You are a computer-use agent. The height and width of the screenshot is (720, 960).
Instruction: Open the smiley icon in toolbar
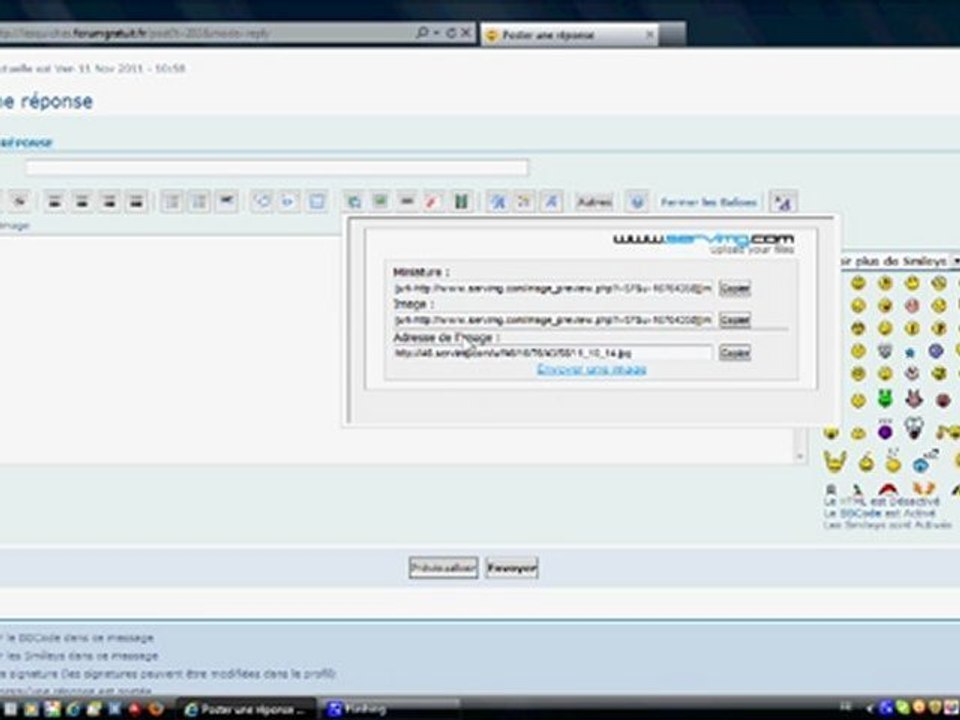[x=637, y=201]
